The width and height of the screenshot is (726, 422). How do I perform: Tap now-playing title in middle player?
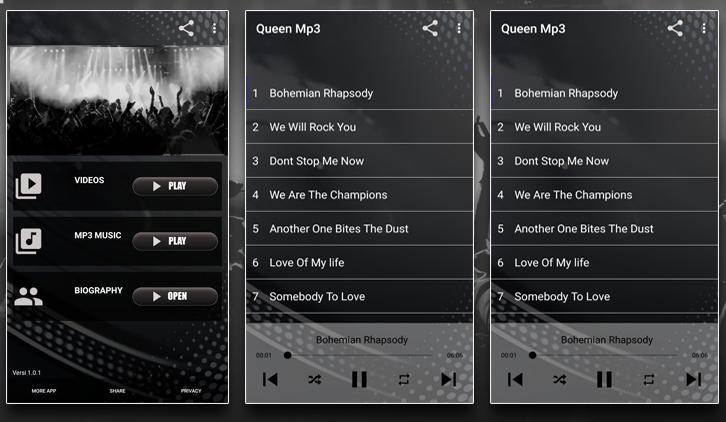pos(362,340)
